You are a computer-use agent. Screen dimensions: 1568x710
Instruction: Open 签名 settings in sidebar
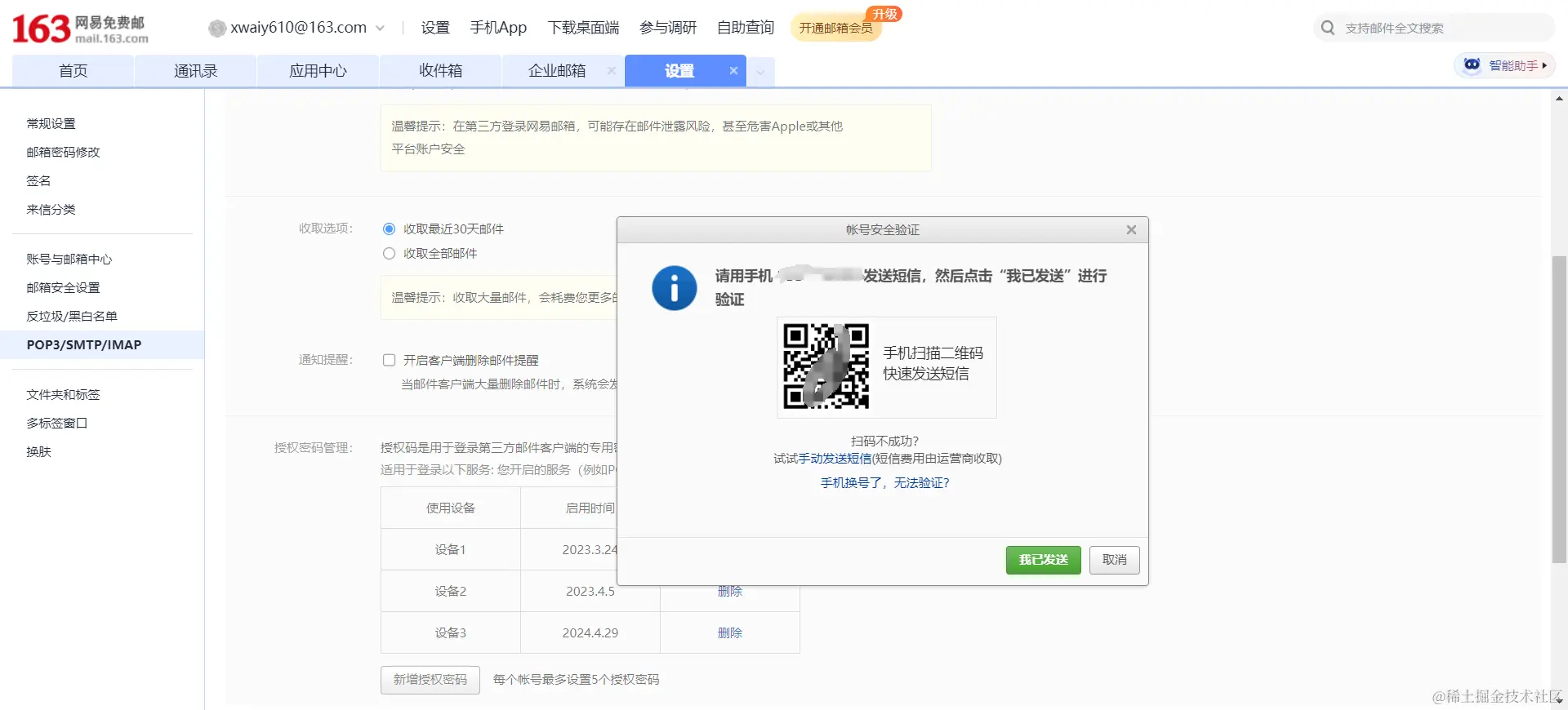38,181
